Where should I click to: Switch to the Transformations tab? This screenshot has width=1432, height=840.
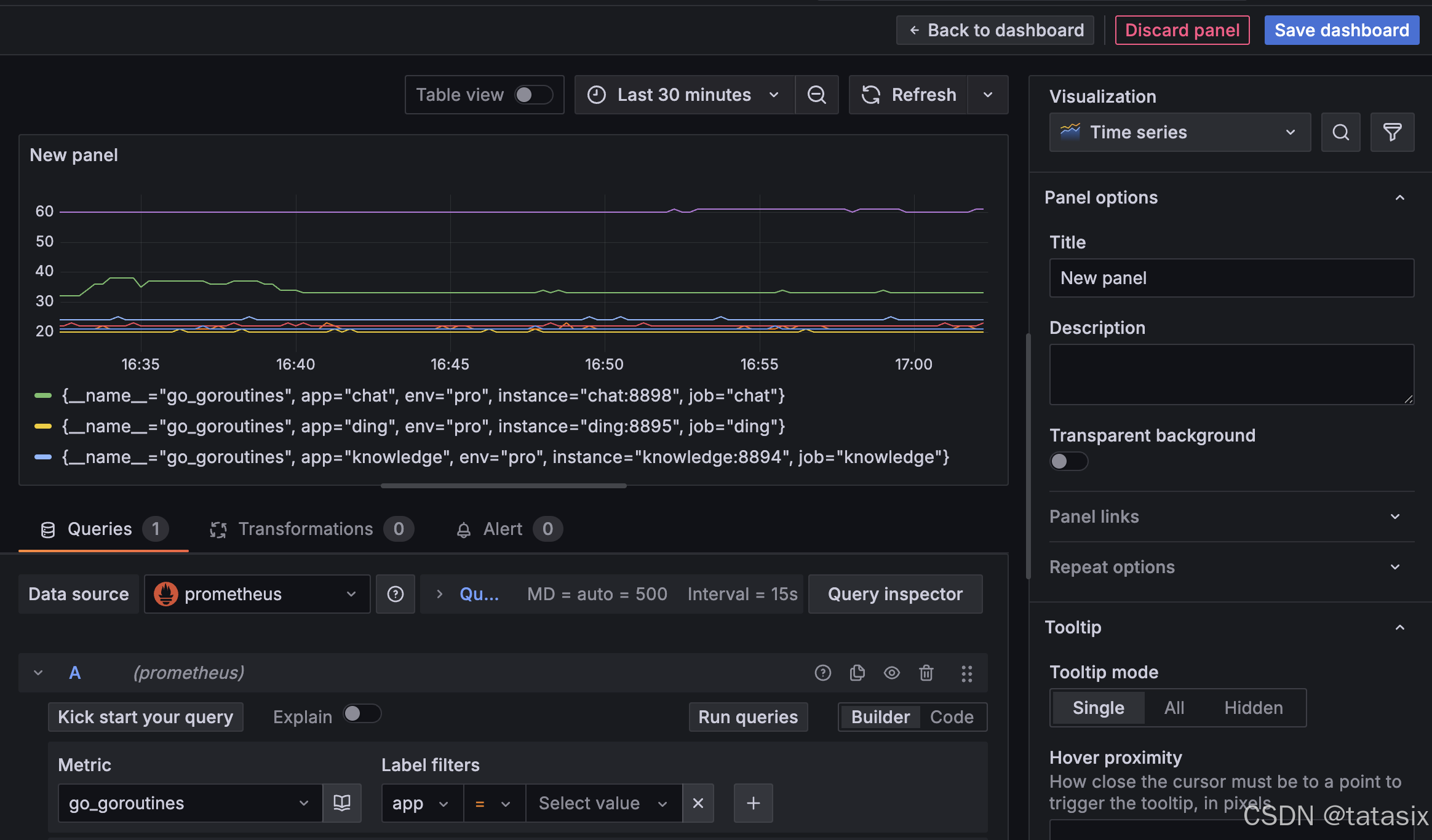pyautogui.click(x=306, y=529)
